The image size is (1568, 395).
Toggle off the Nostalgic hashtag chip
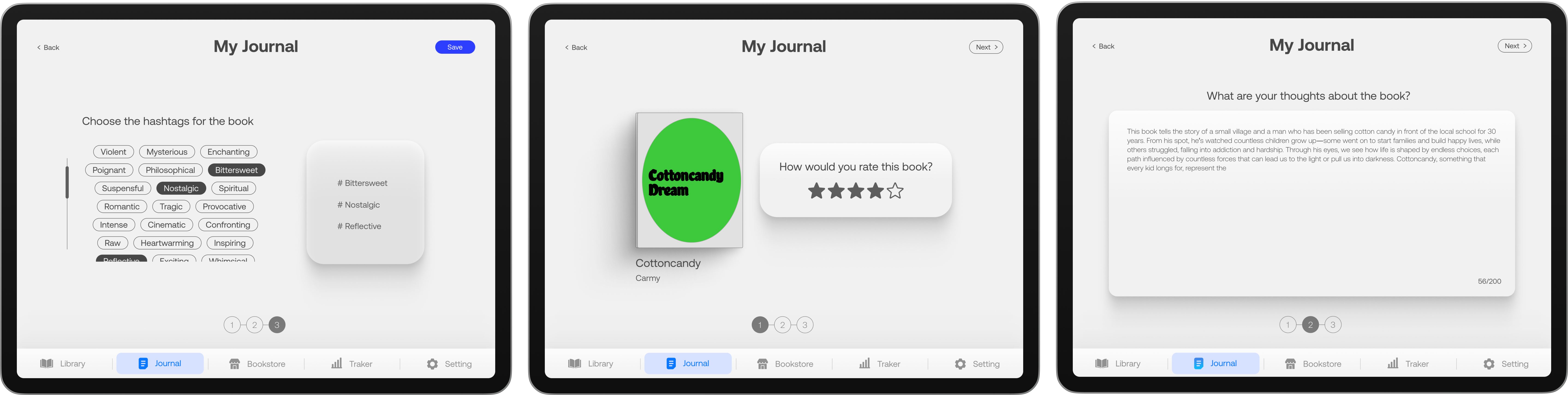181,188
